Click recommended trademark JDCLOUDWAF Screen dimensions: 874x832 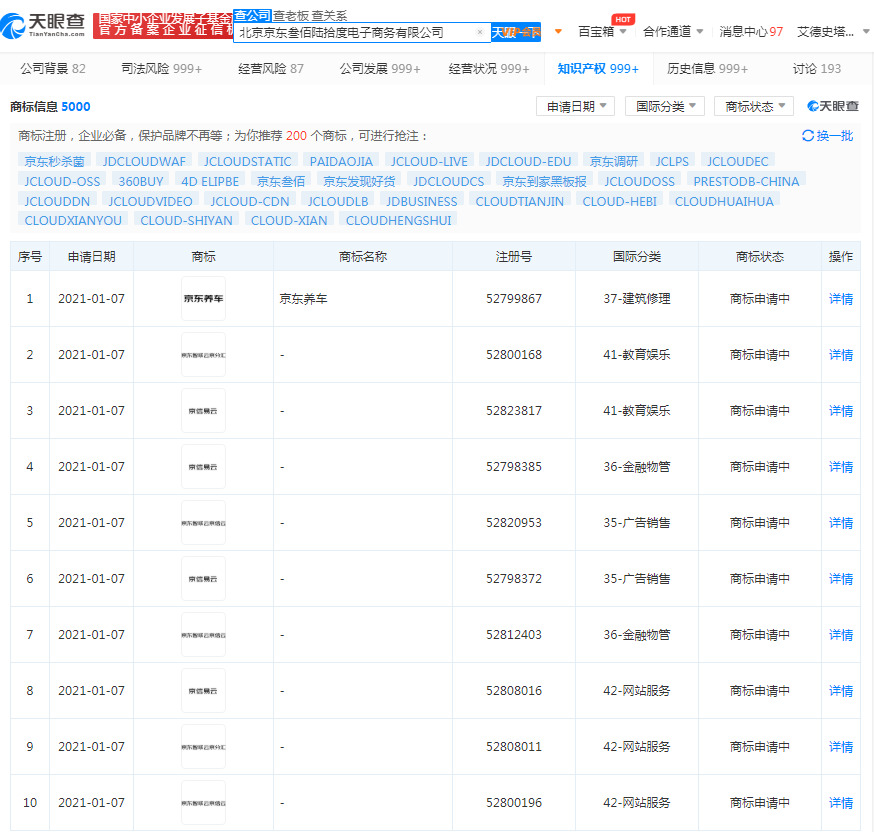pyautogui.click(x=144, y=161)
